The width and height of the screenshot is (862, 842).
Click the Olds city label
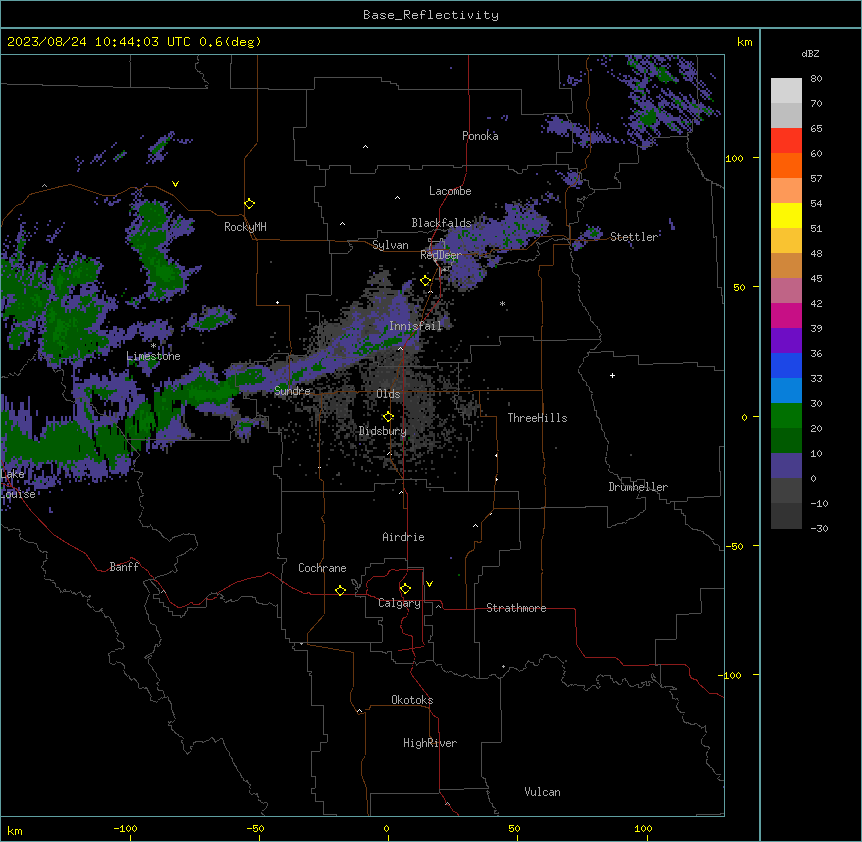point(388,394)
